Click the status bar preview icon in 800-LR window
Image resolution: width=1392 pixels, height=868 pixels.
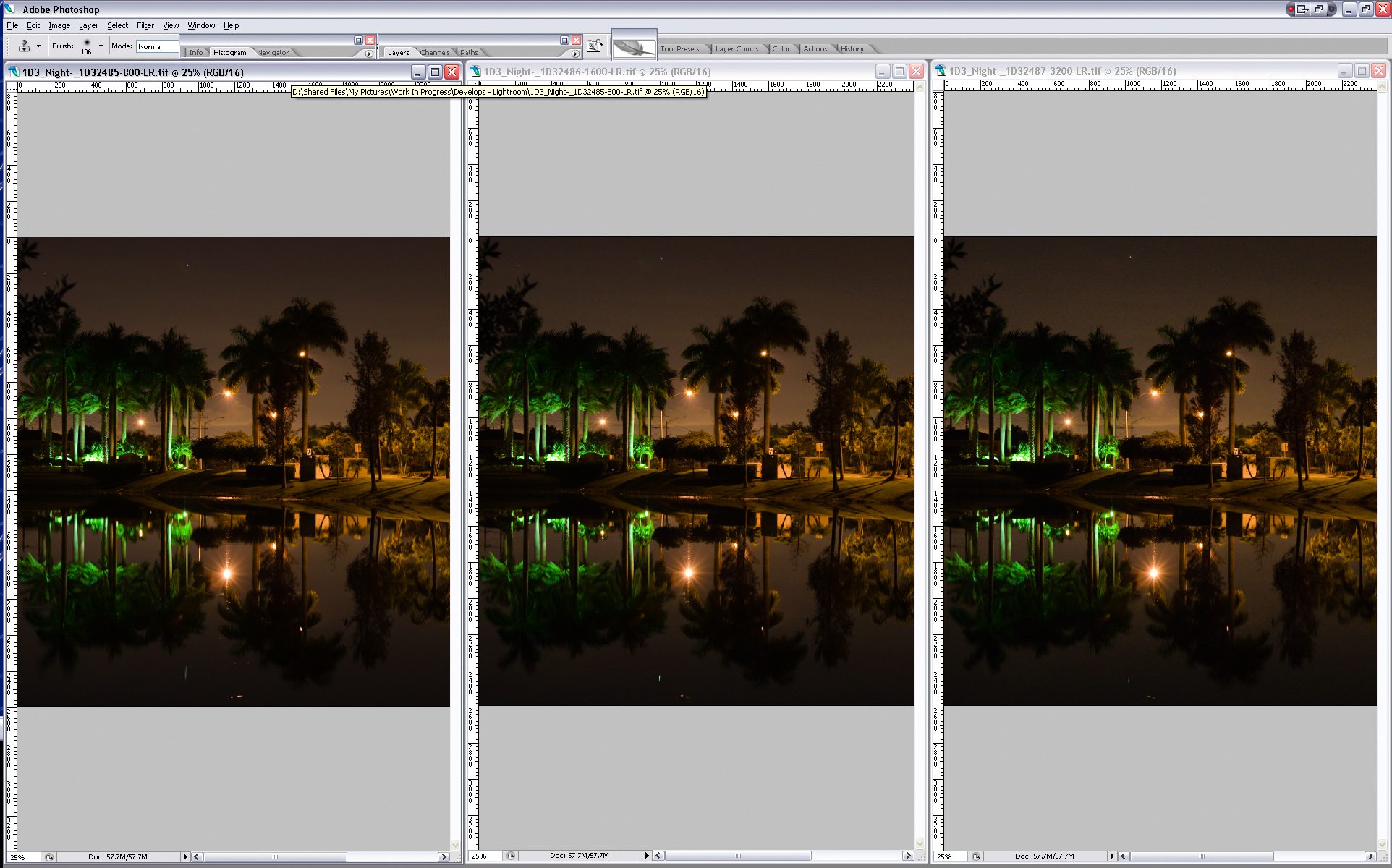(x=49, y=857)
